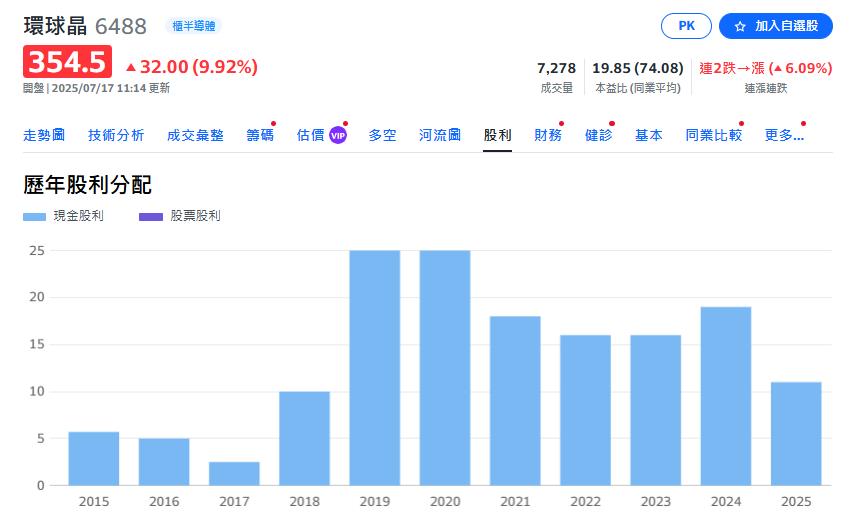
Task: Click the 連2跌→漲 streak text
Action: [x=766, y=68]
